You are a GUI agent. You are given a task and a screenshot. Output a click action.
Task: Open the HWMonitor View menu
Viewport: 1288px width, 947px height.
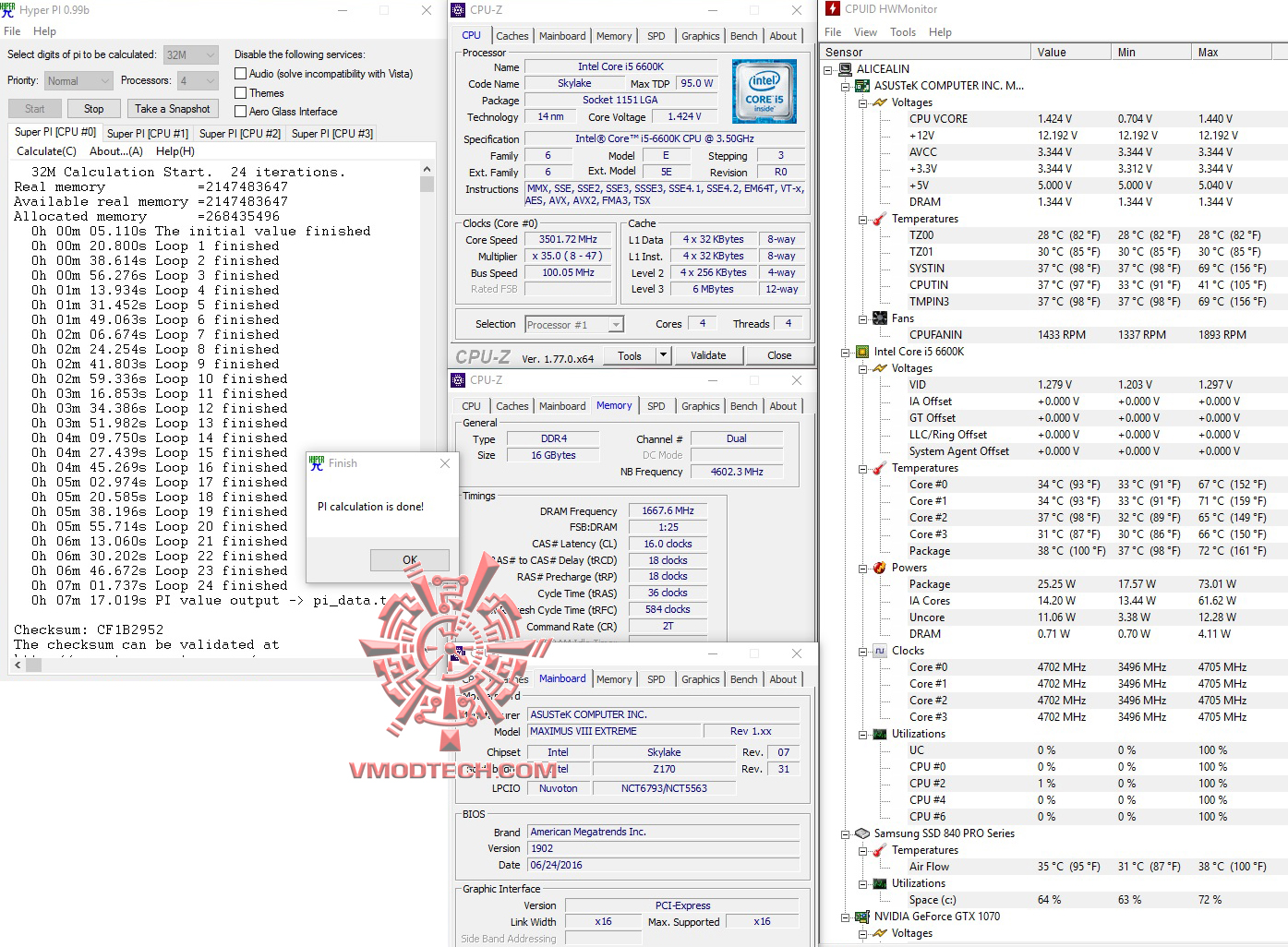click(x=865, y=32)
